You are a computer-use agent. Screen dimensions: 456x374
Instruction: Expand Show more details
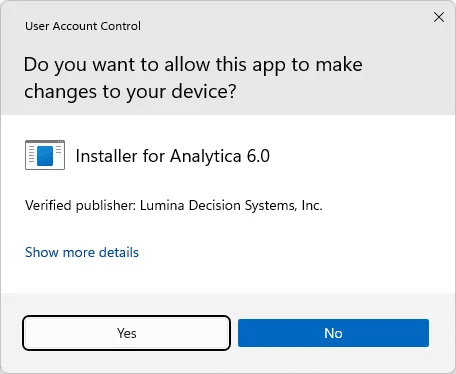pos(82,252)
